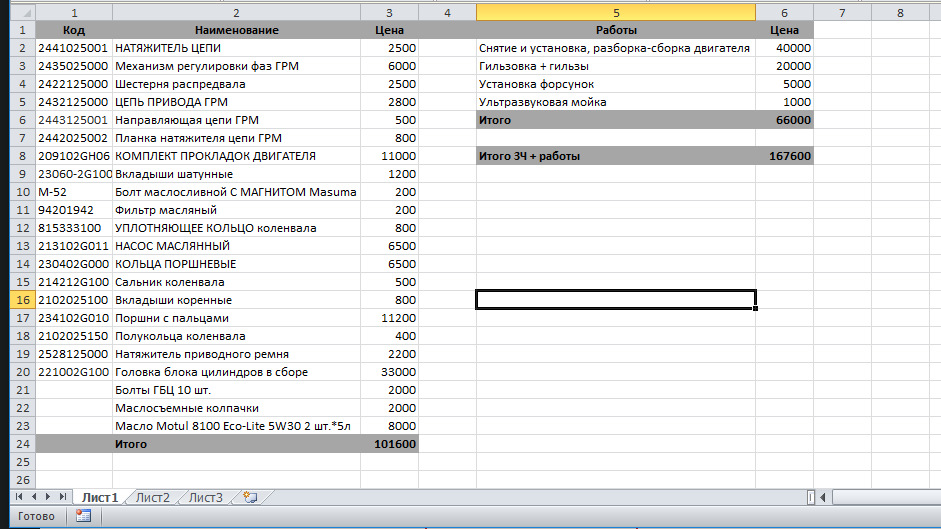
Task: Select cell 'Снятие и установка, разборка-сборка двигателя'
Action: click(x=616, y=48)
